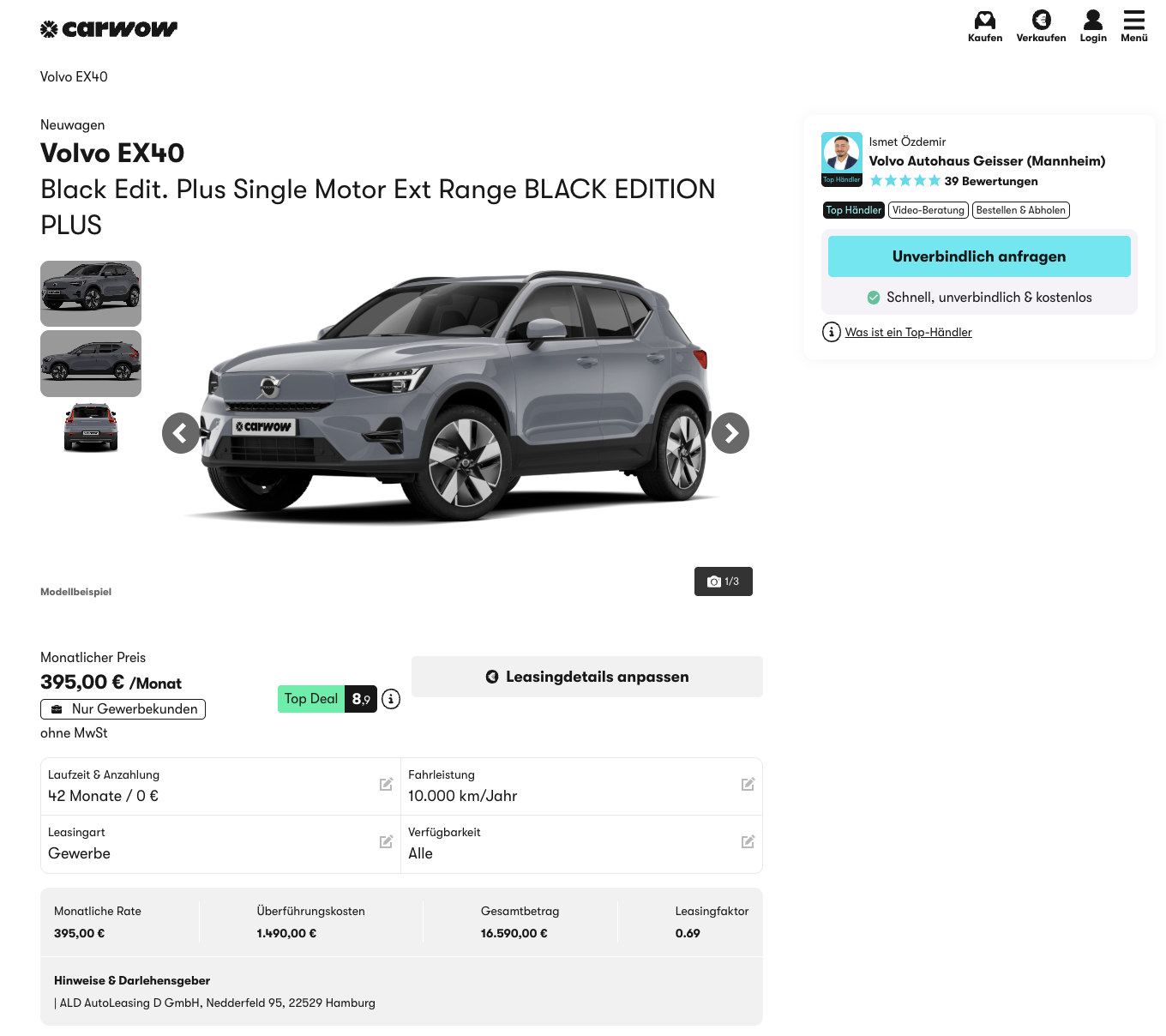Click Leasingdetails anpassen button
1166x1036 pixels.
pos(586,677)
